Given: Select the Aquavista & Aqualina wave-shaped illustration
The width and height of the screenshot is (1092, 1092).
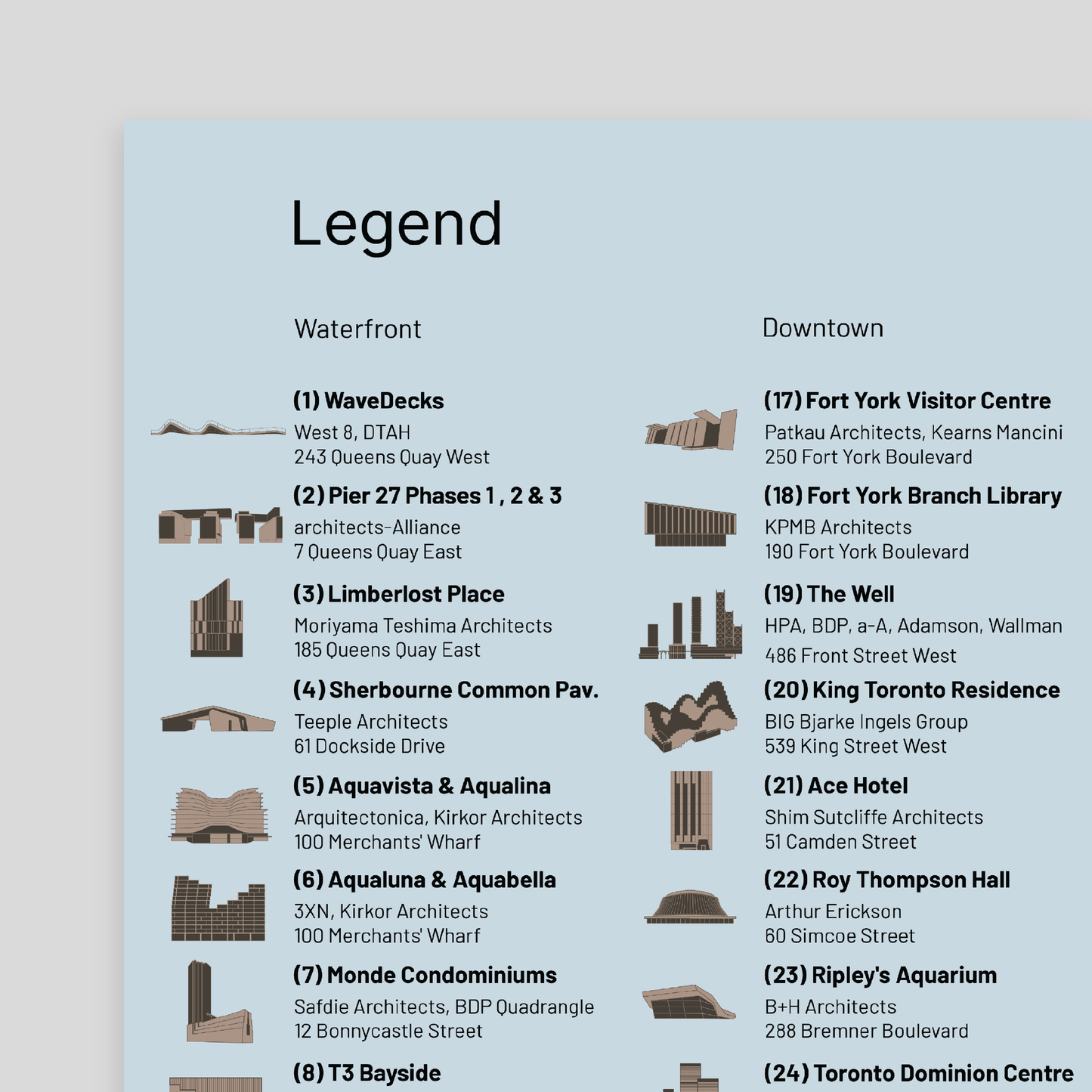Looking at the screenshot, I should tap(218, 813).
